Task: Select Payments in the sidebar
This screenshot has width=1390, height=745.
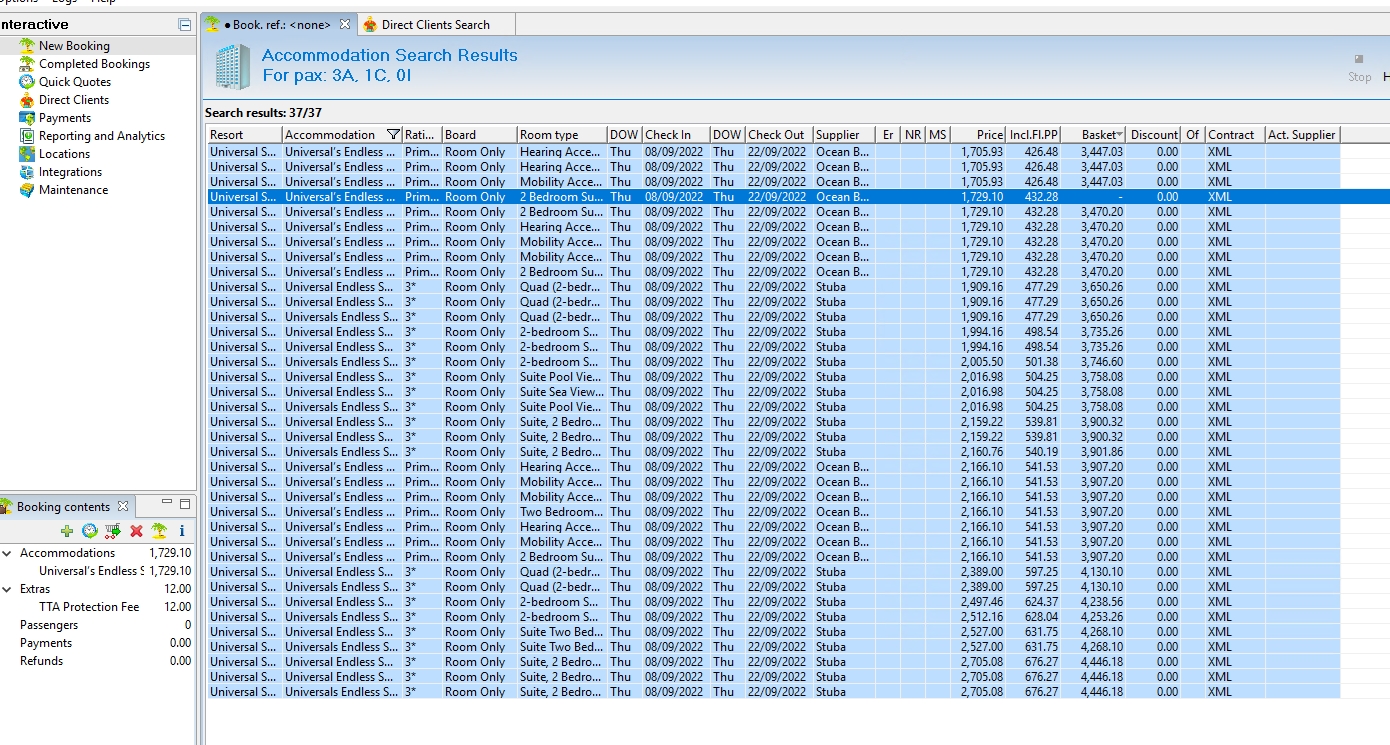Action: (x=65, y=118)
